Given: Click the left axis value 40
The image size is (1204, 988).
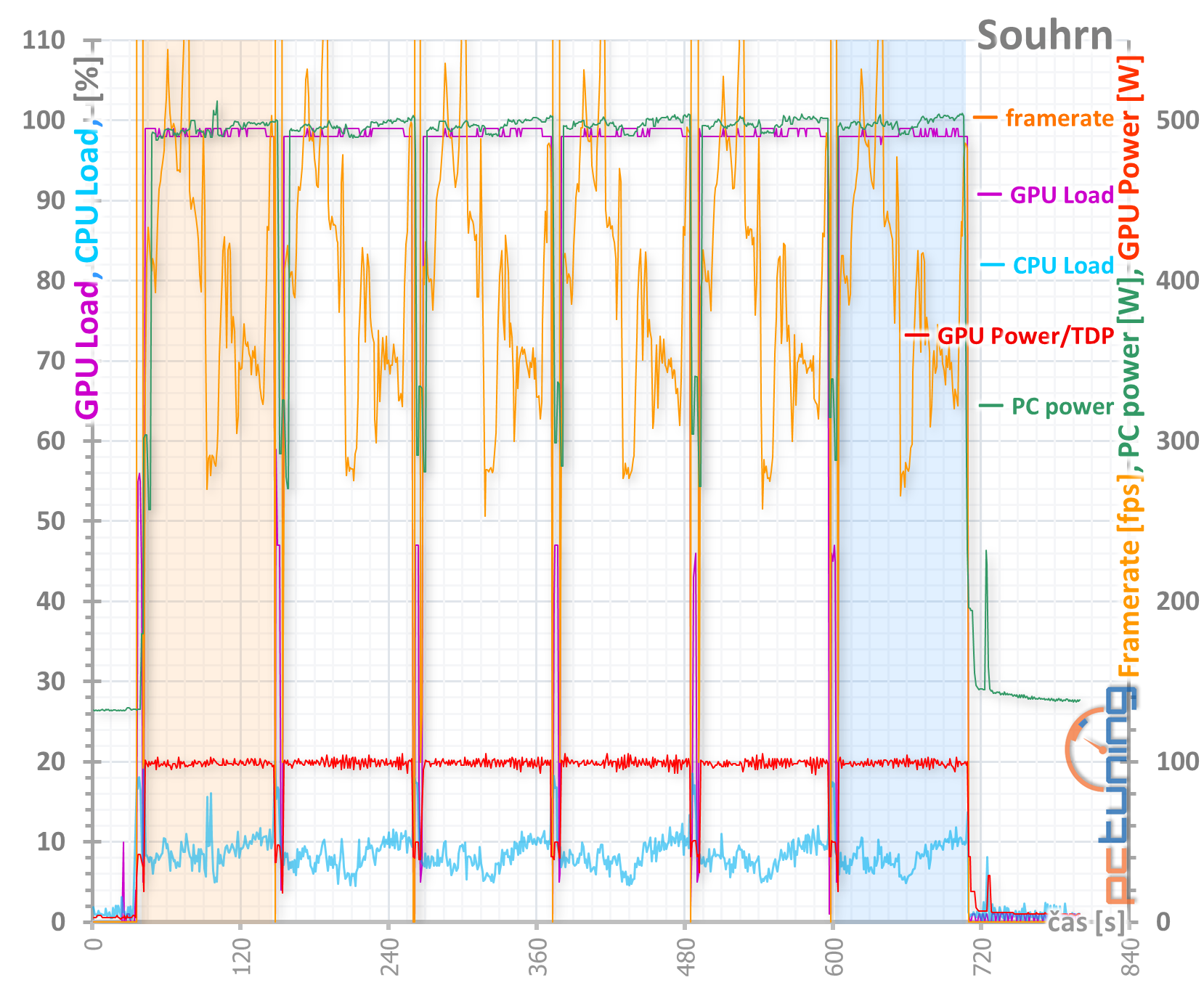Looking at the screenshot, I should [x=51, y=601].
